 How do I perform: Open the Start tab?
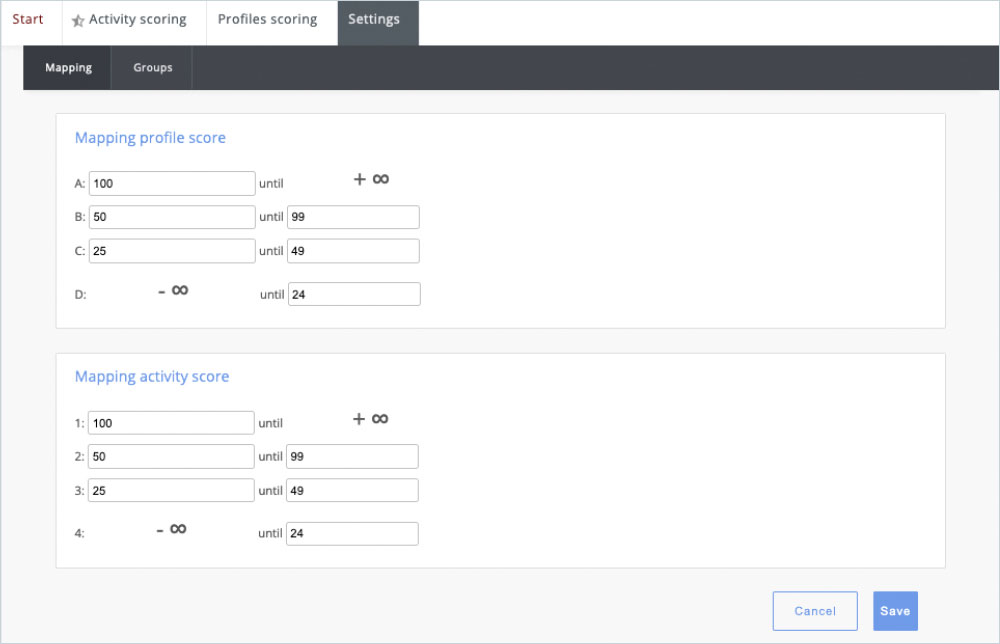click(28, 20)
